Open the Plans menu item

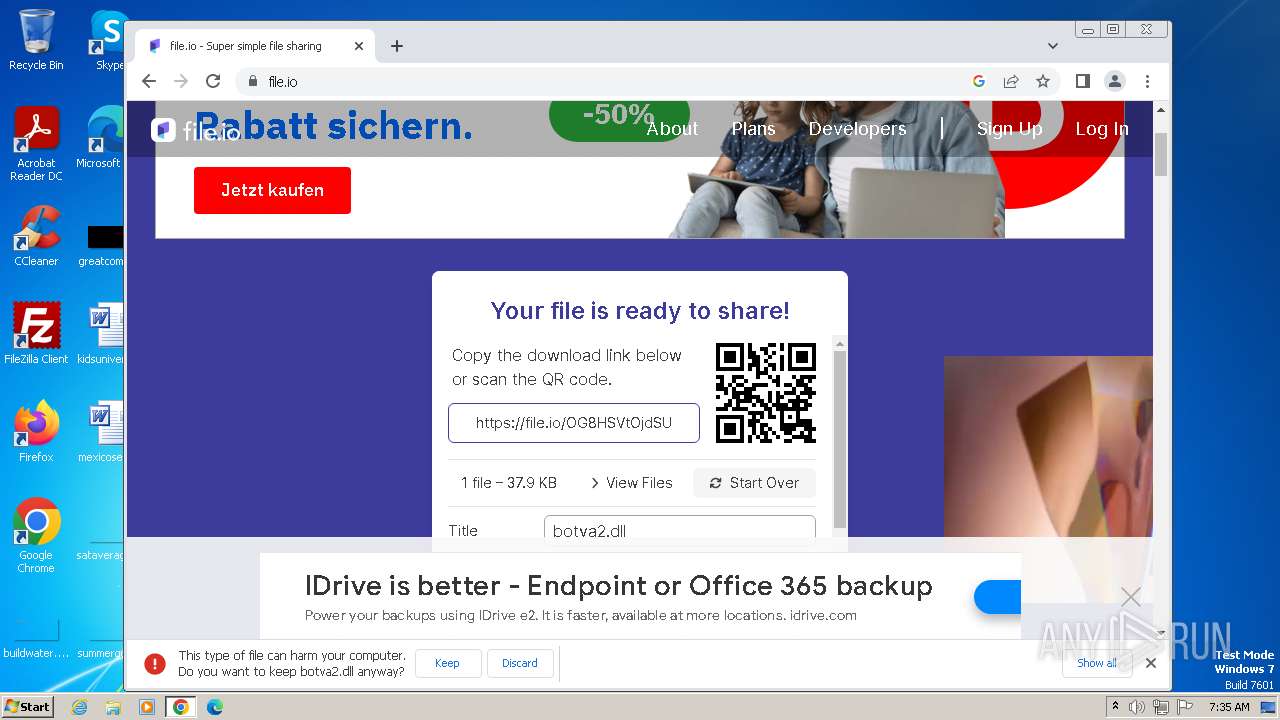click(x=753, y=128)
